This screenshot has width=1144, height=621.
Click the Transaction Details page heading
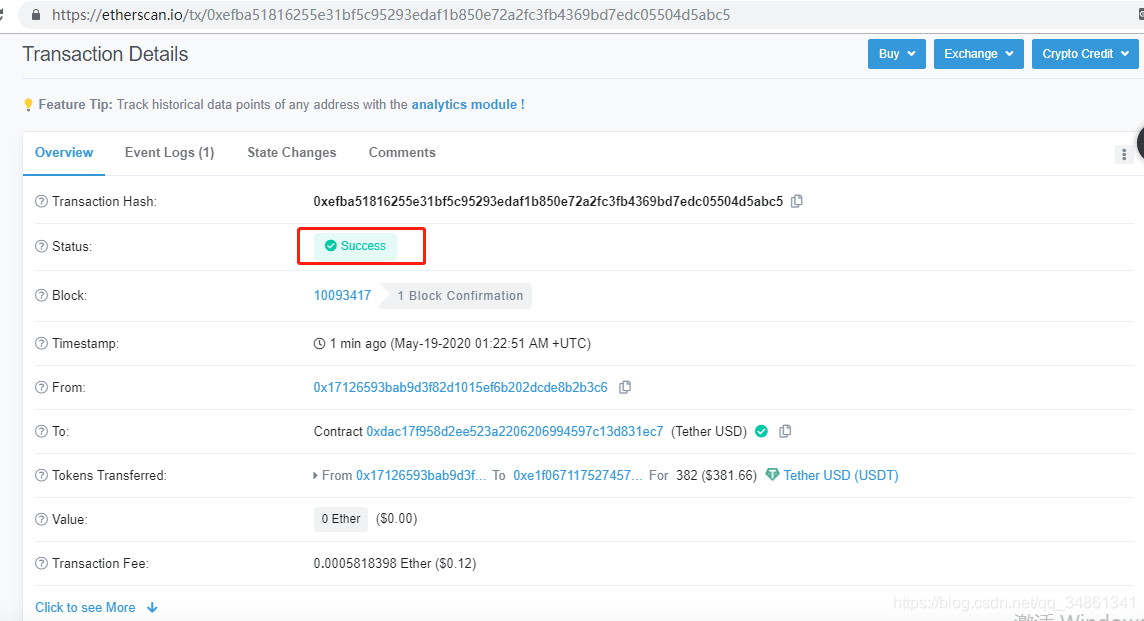[x=105, y=54]
